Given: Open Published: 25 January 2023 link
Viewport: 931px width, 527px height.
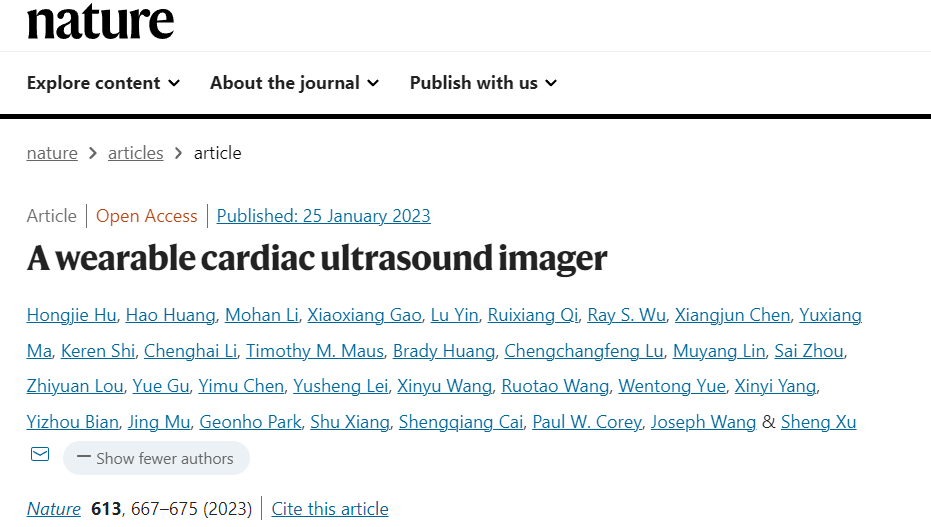Looking at the screenshot, I should [x=324, y=216].
